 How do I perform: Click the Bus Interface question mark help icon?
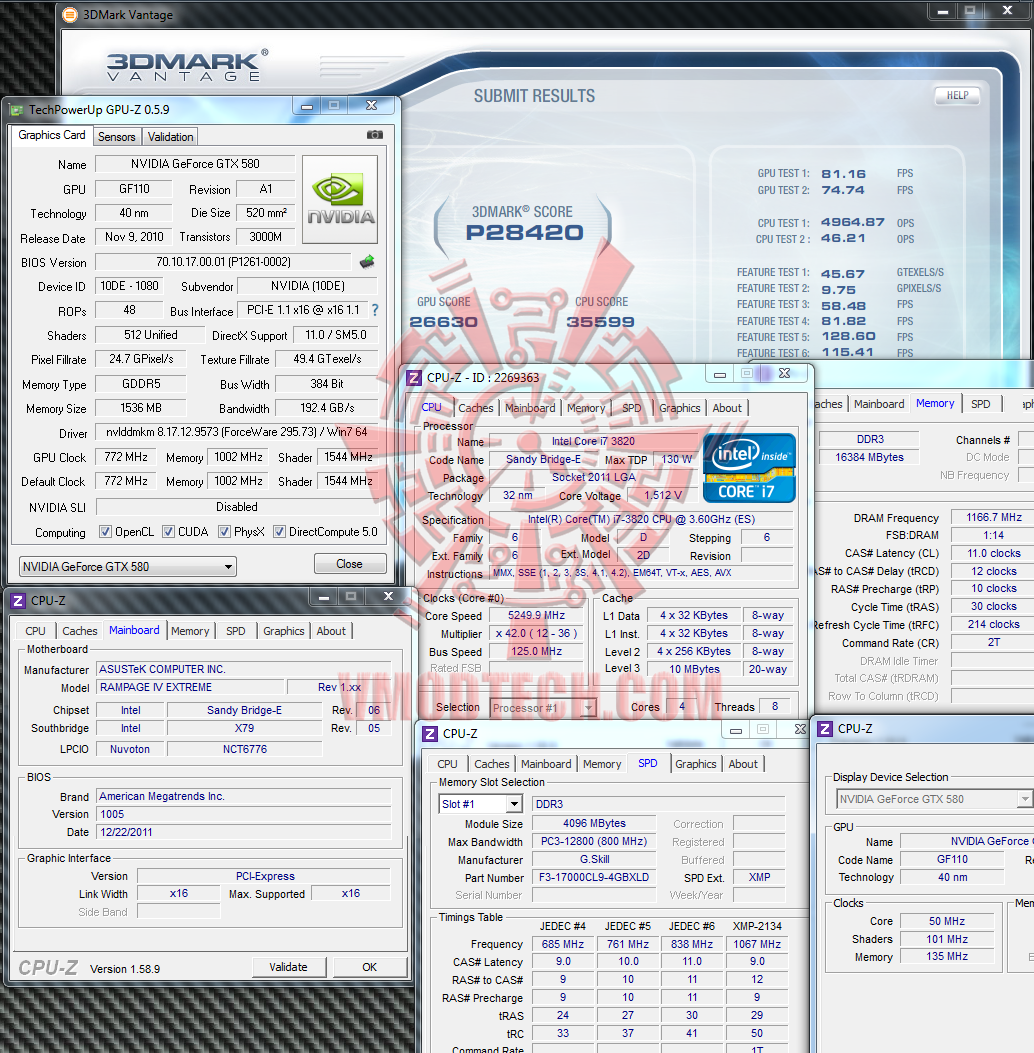click(x=375, y=310)
